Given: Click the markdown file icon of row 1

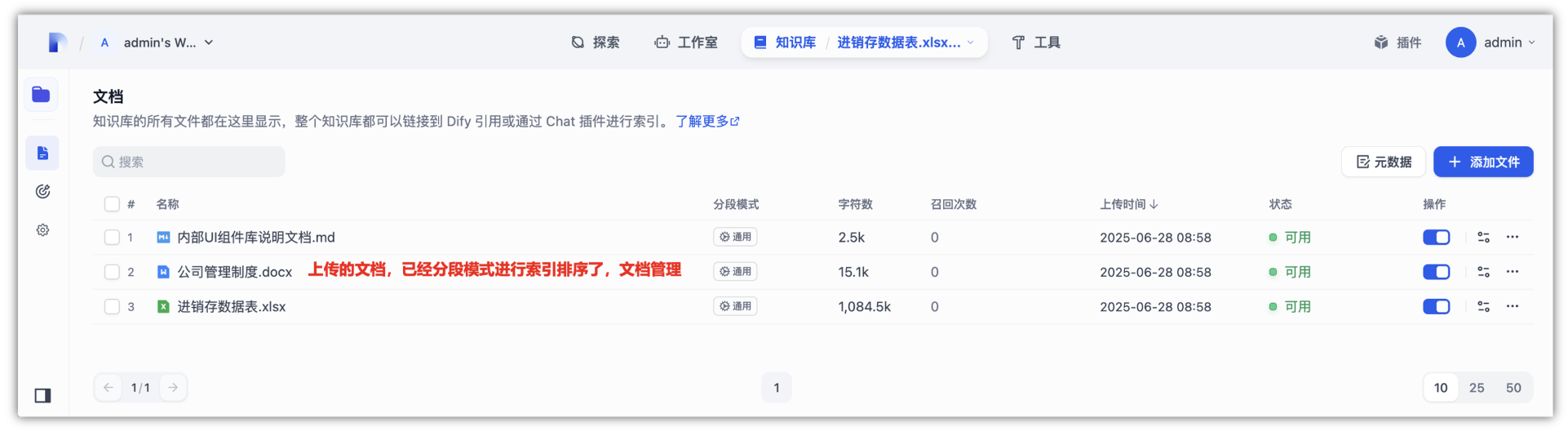Looking at the screenshot, I should pos(163,238).
